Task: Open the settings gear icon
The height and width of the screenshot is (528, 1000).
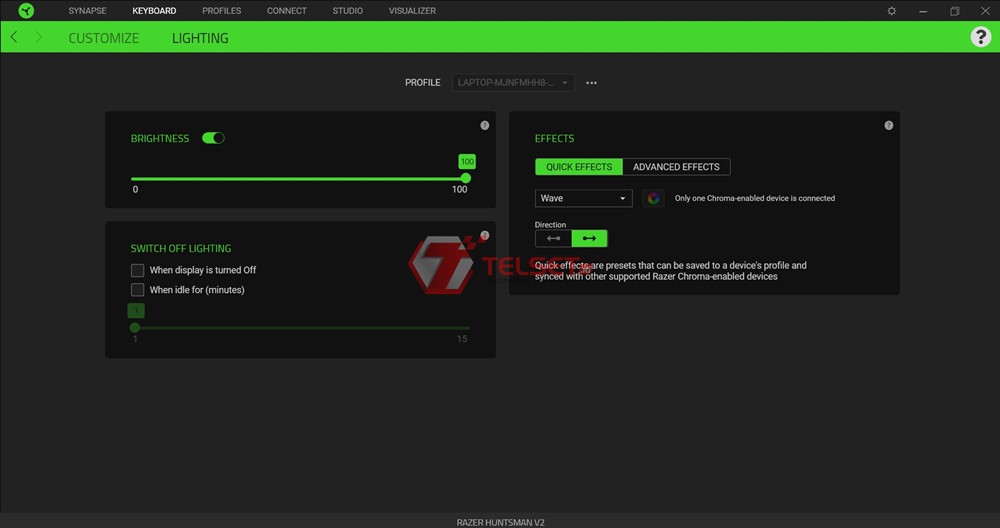Action: (x=892, y=11)
